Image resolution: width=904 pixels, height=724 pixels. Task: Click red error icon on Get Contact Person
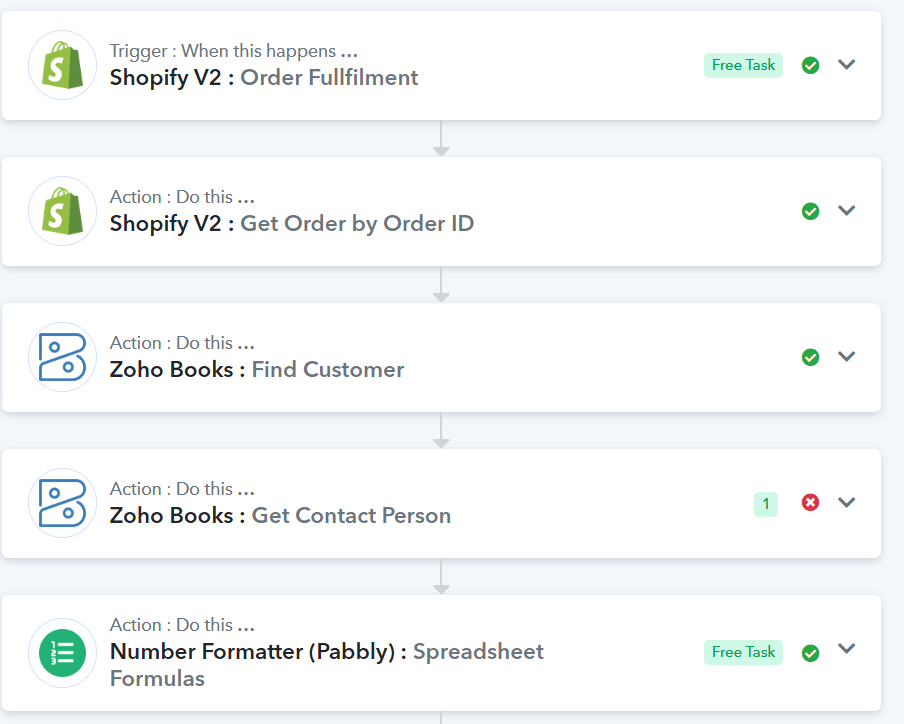click(x=810, y=503)
